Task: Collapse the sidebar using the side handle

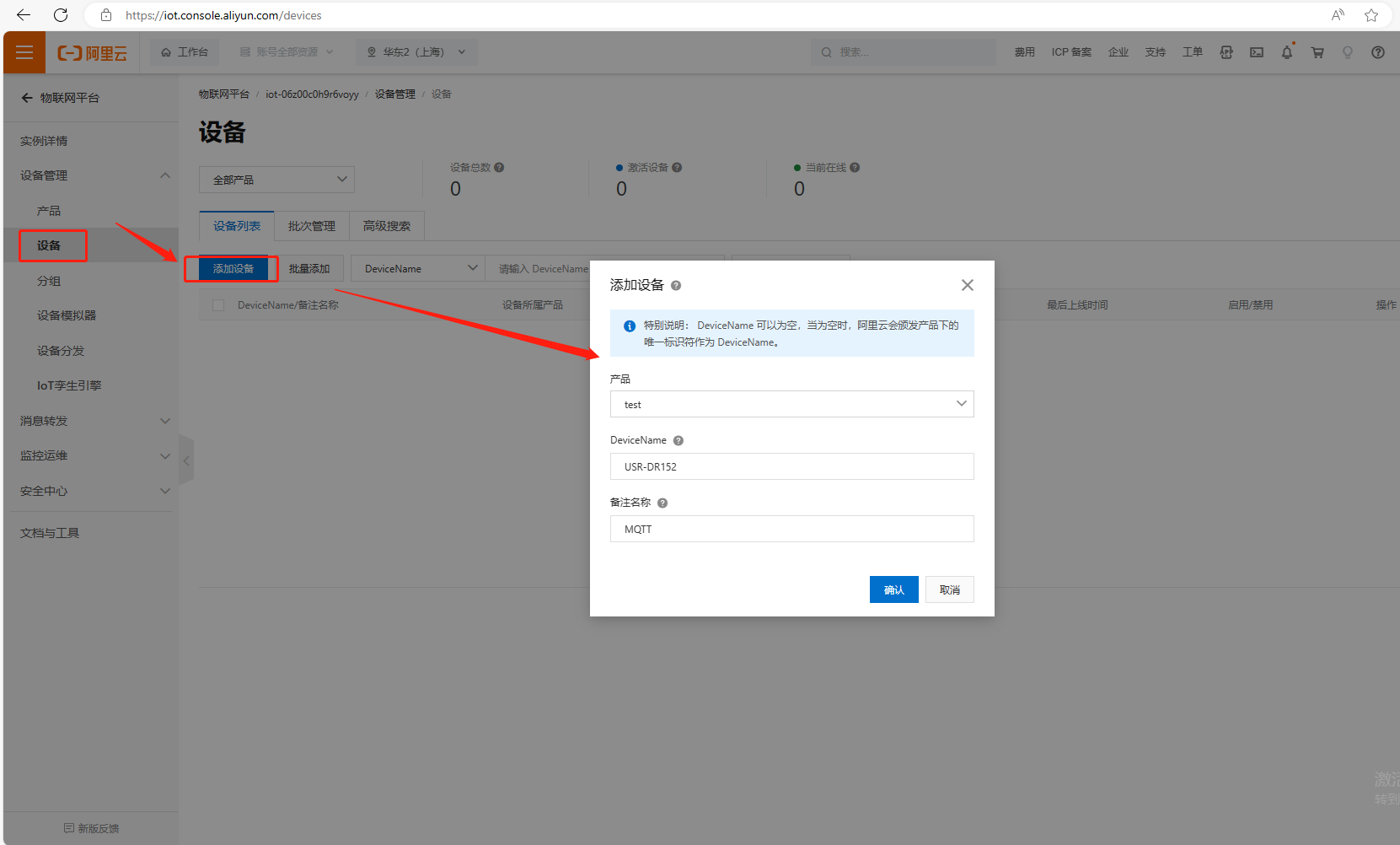Action: point(186,460)
